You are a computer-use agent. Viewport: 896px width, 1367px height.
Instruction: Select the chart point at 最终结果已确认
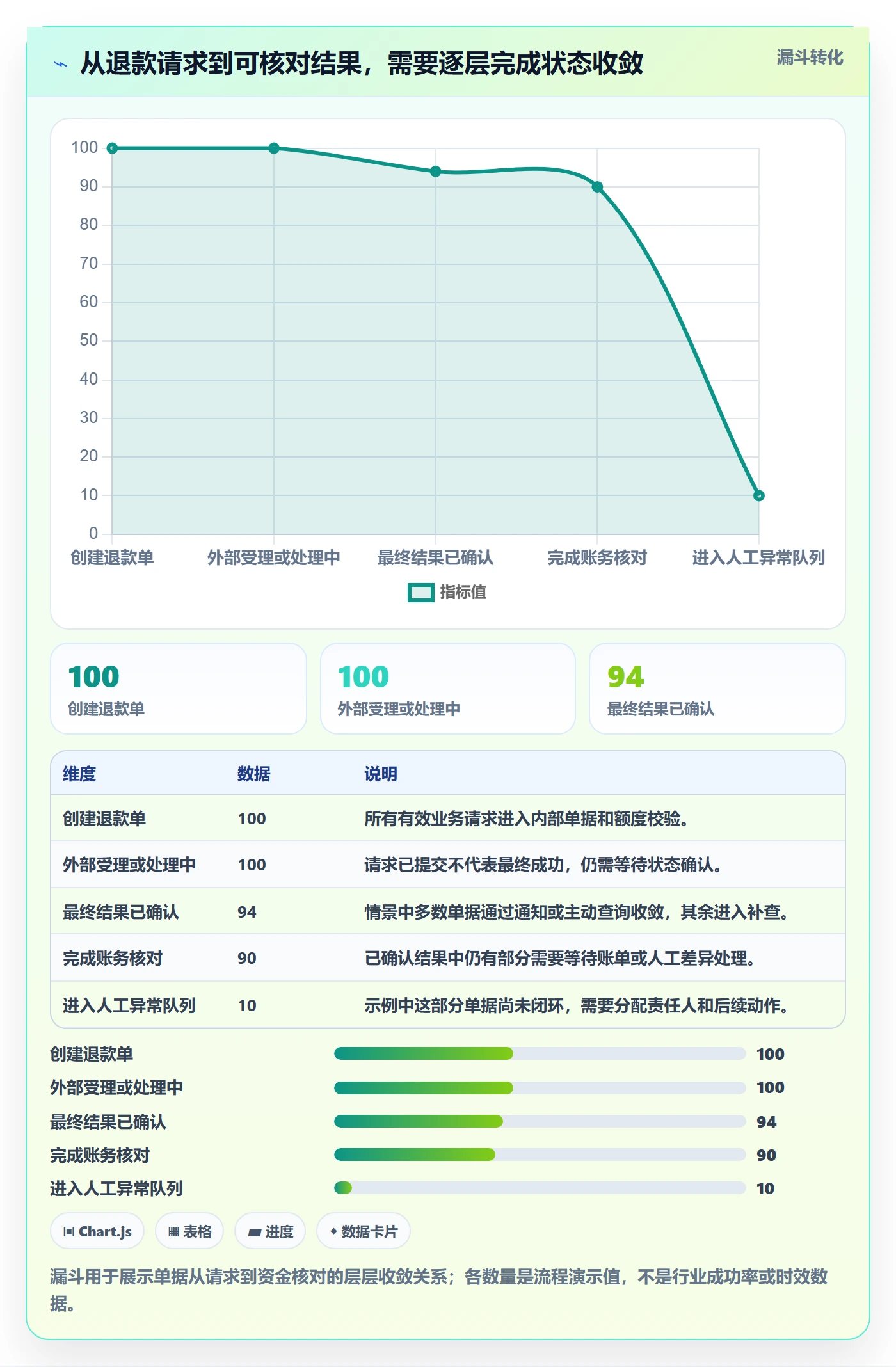(436, 172)
